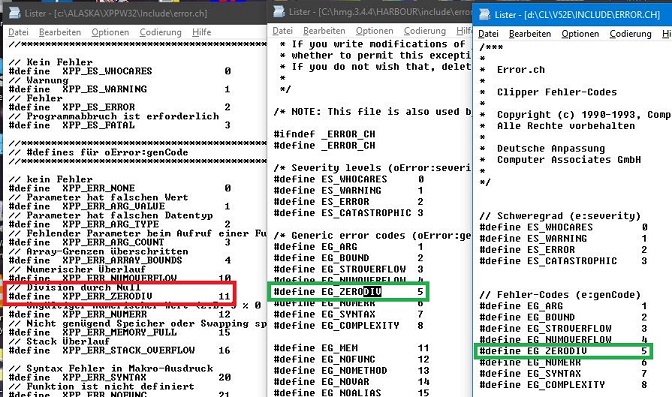Activate the CL\V52E ERROR.CH title bar

(572, 15)
